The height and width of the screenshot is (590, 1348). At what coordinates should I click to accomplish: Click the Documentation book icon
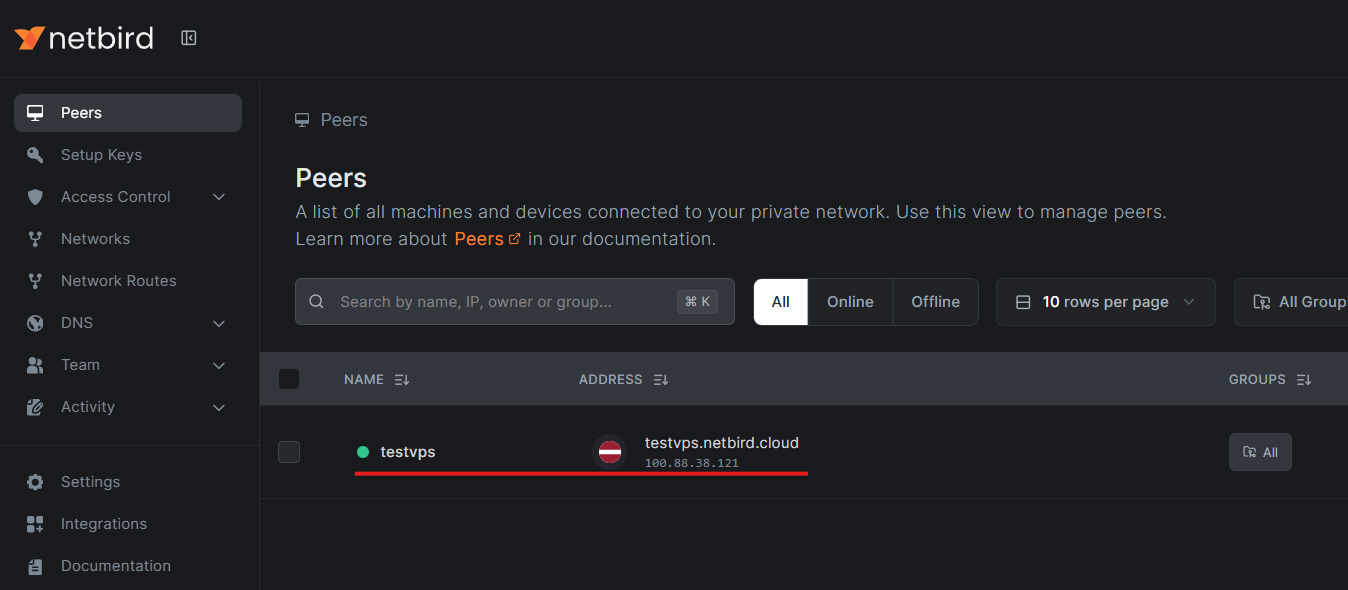(x=35, y=566)
